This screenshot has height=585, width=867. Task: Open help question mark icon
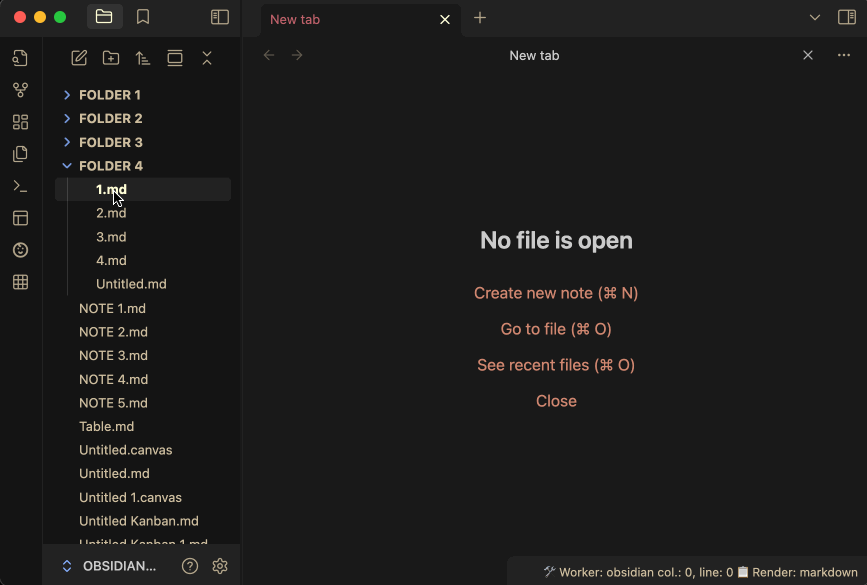pyautogui.click(x=190, y=566)
